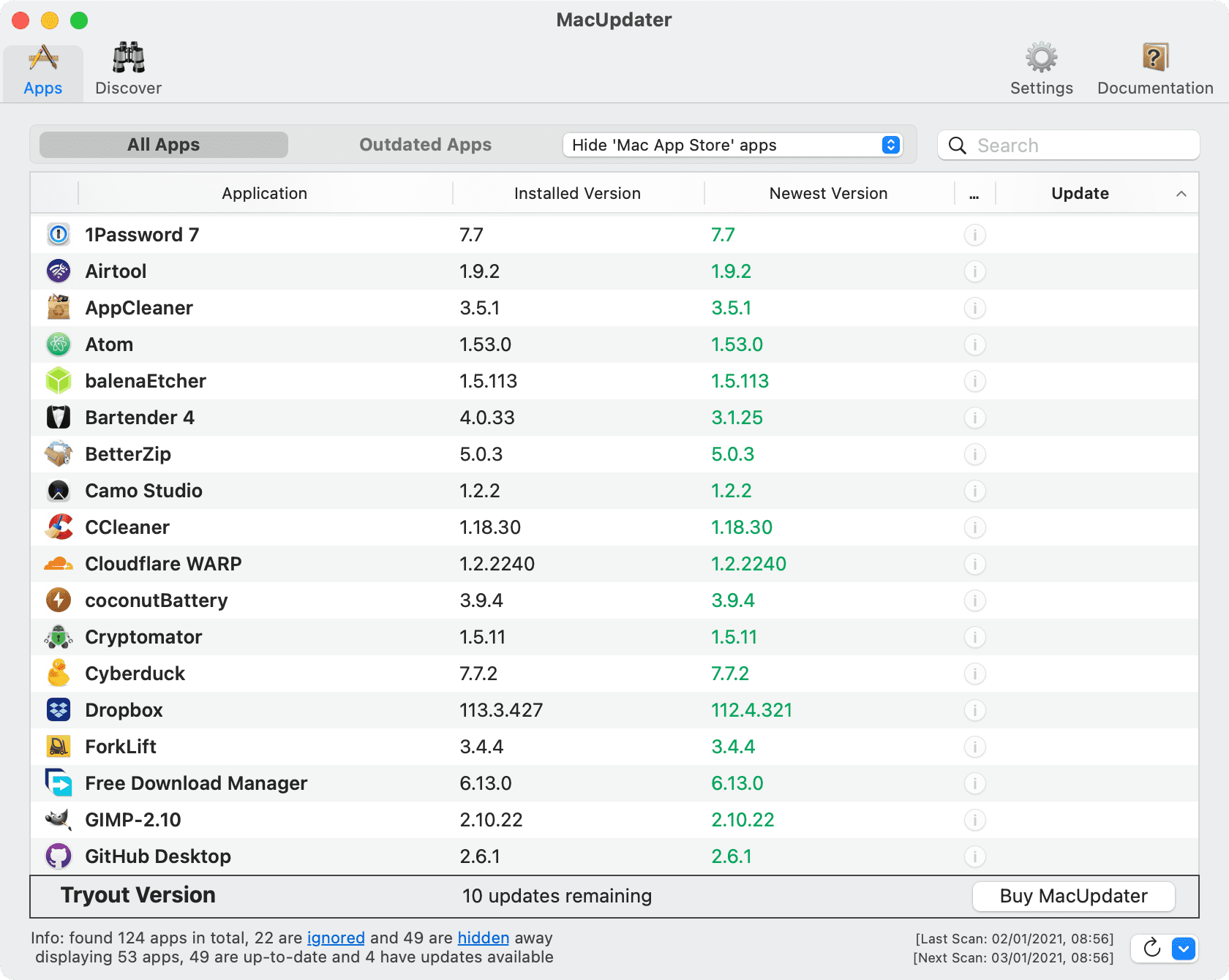The width and height of the screenshot is (1229, 980).
Task: Show info for Atom
Action: pyautogui.click(x=974, y=344)
